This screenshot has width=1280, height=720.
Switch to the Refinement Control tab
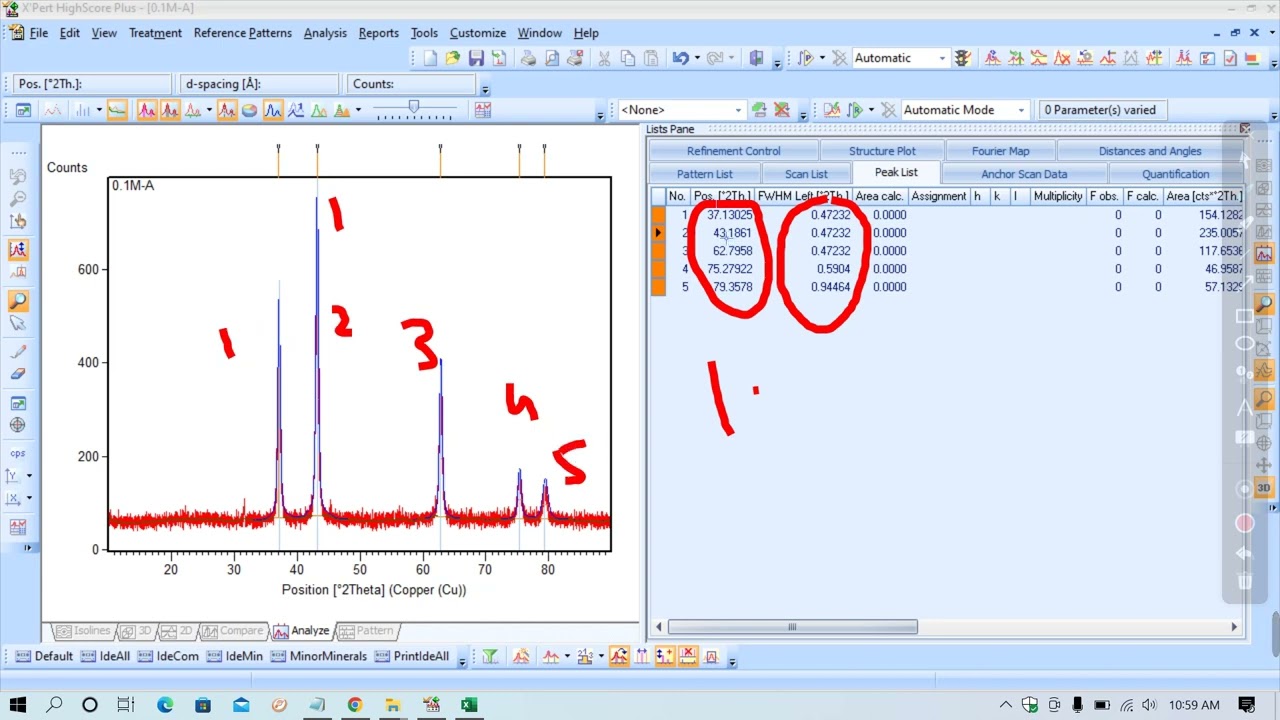tap(734, 151)
